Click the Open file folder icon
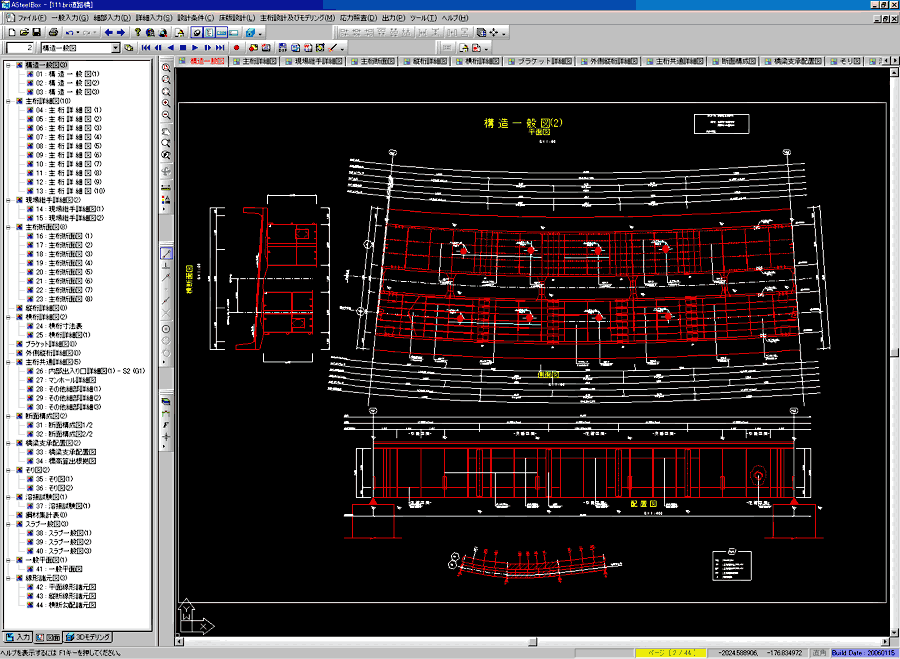The width and height of the screenshot is (900, 659). coord(24,33)
